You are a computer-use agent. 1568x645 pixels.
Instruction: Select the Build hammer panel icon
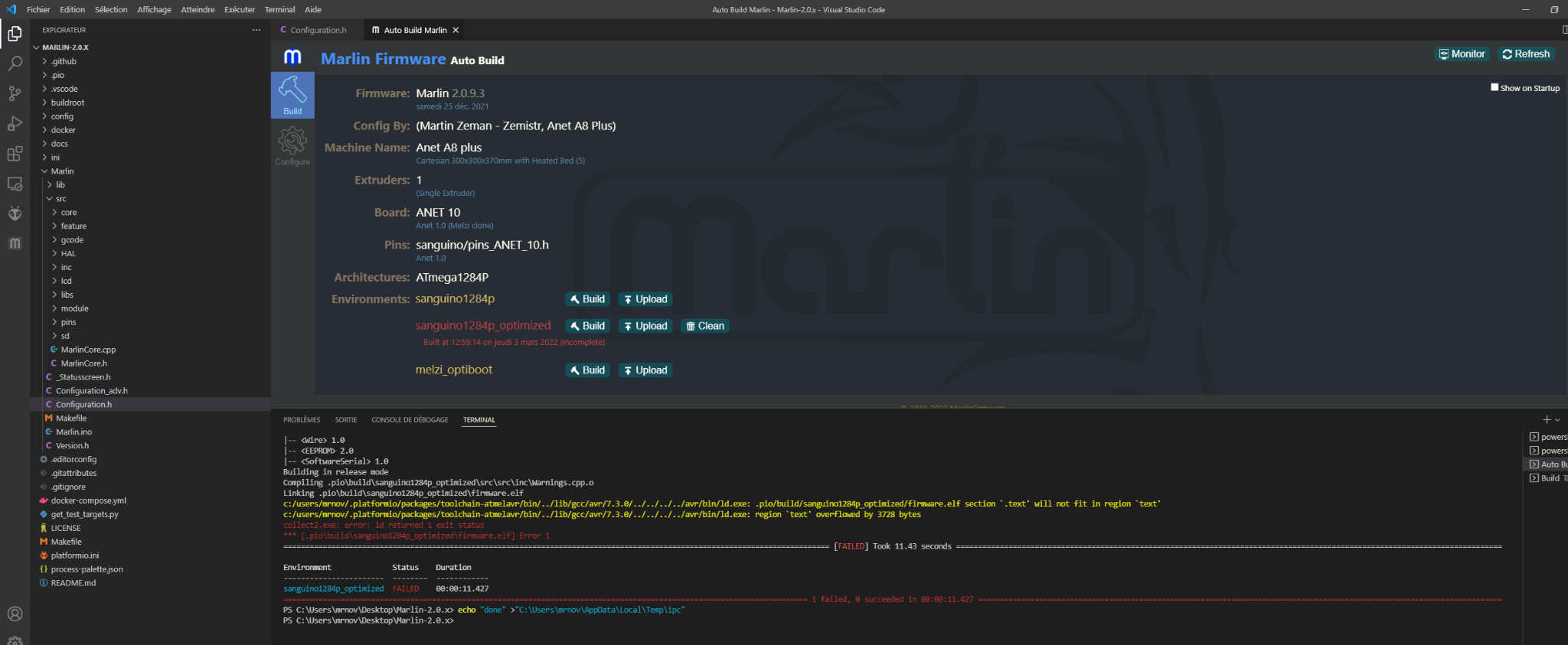292,95
